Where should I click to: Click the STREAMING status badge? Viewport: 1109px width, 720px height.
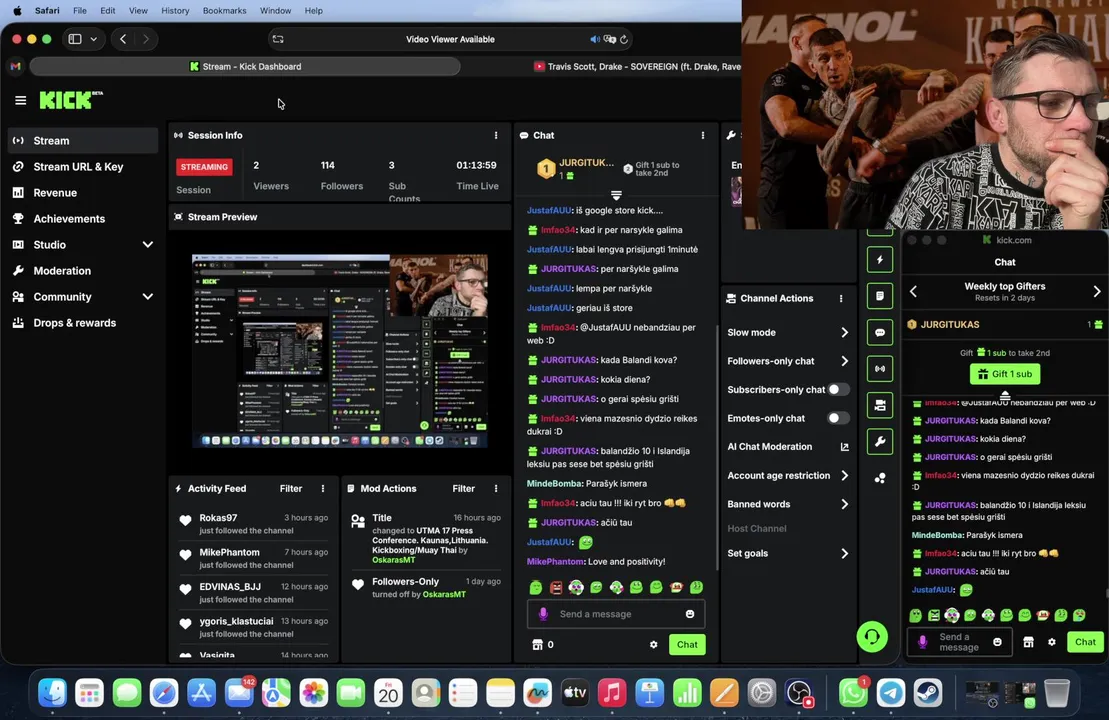point(204,167)
